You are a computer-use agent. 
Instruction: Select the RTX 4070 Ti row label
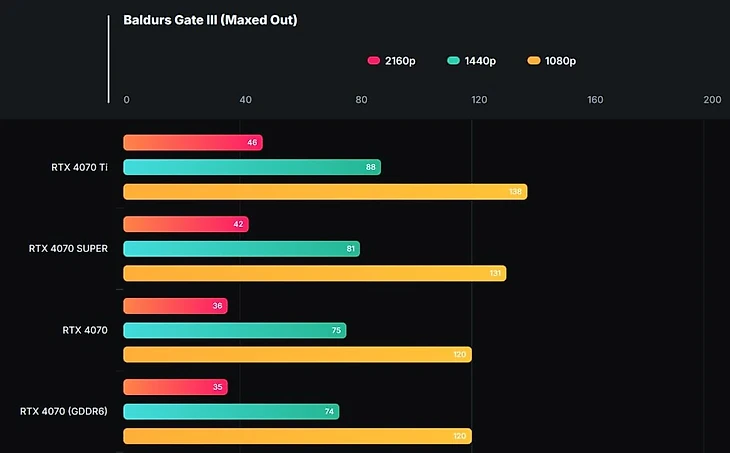80,167
